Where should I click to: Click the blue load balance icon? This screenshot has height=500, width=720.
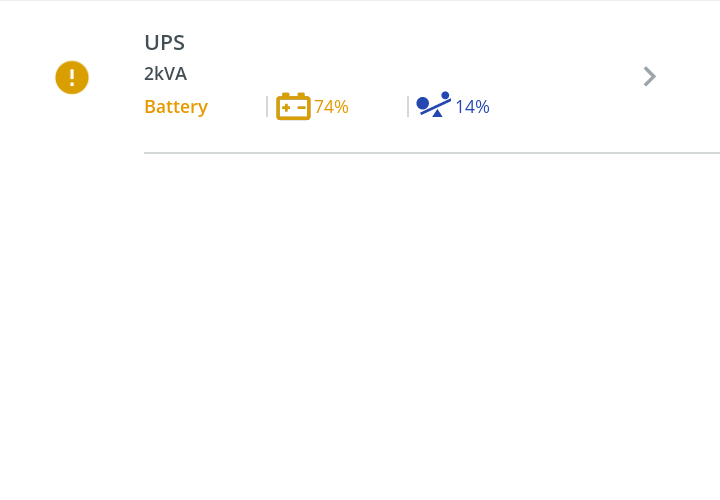click(x=434, y=105)
